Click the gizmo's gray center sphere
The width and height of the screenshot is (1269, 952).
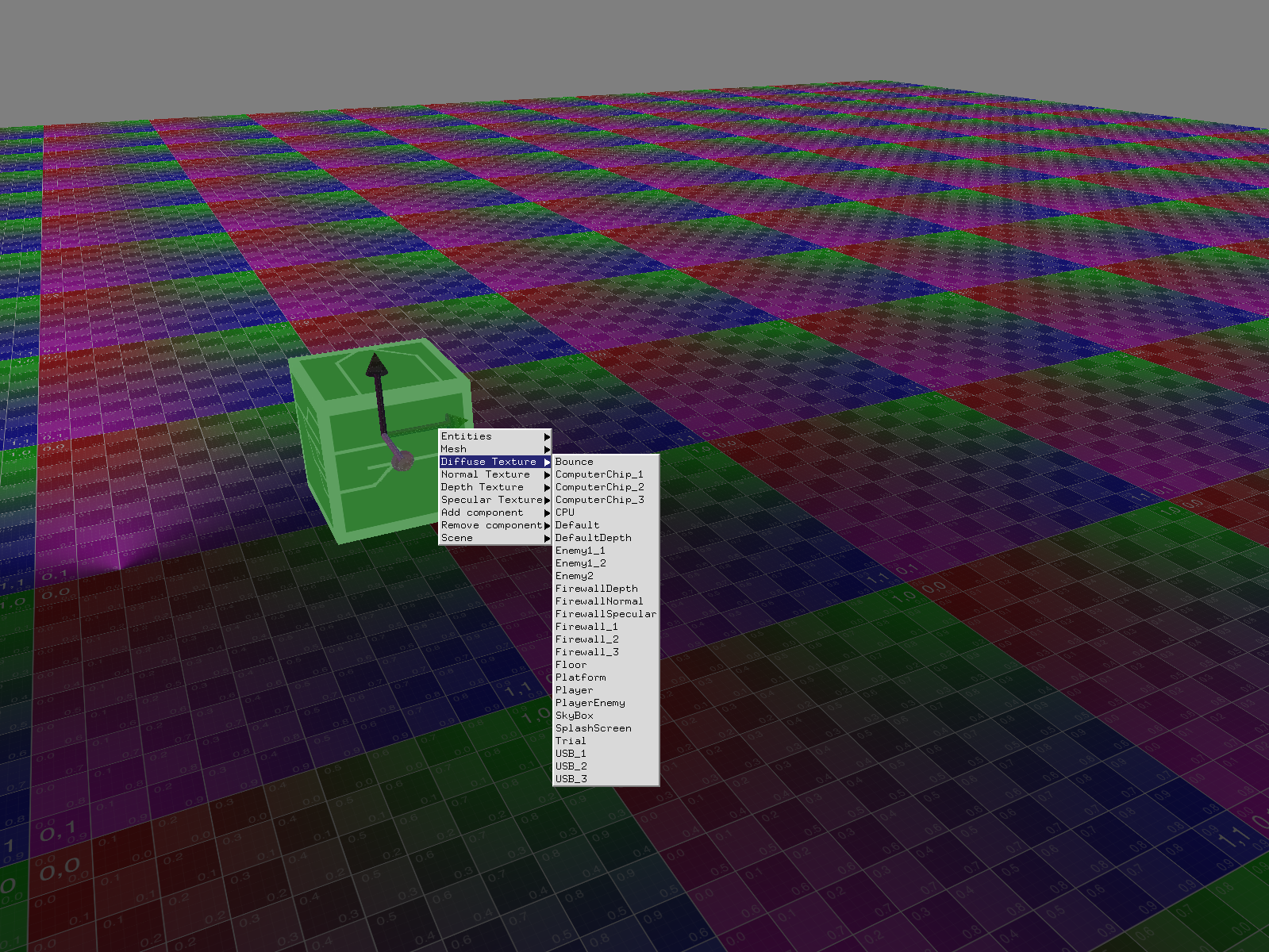[402, 460]
